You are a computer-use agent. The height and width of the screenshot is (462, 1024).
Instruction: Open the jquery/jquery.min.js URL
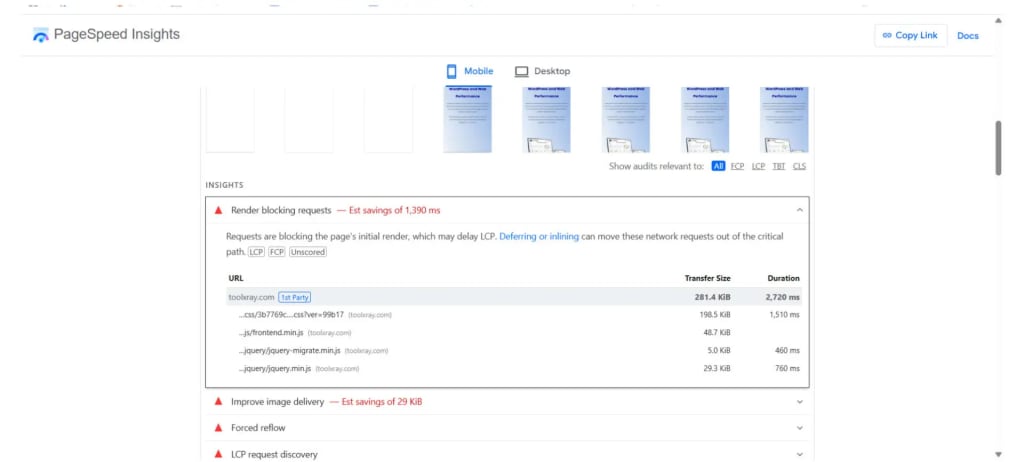(275, 369)
